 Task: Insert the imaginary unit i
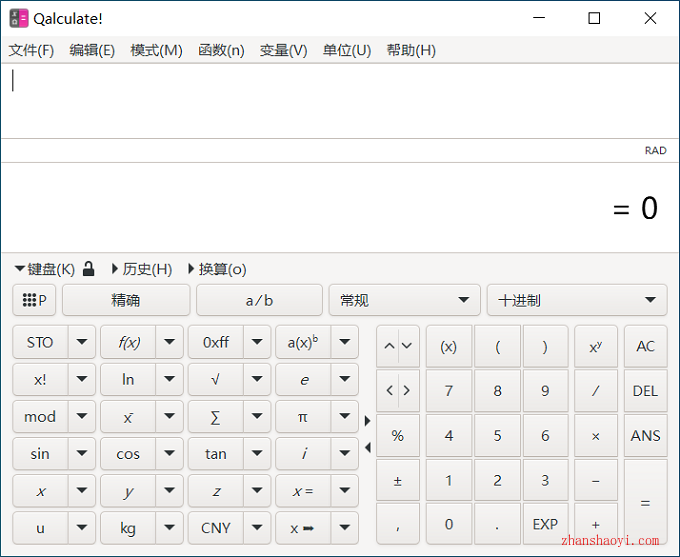click(303, 454)
